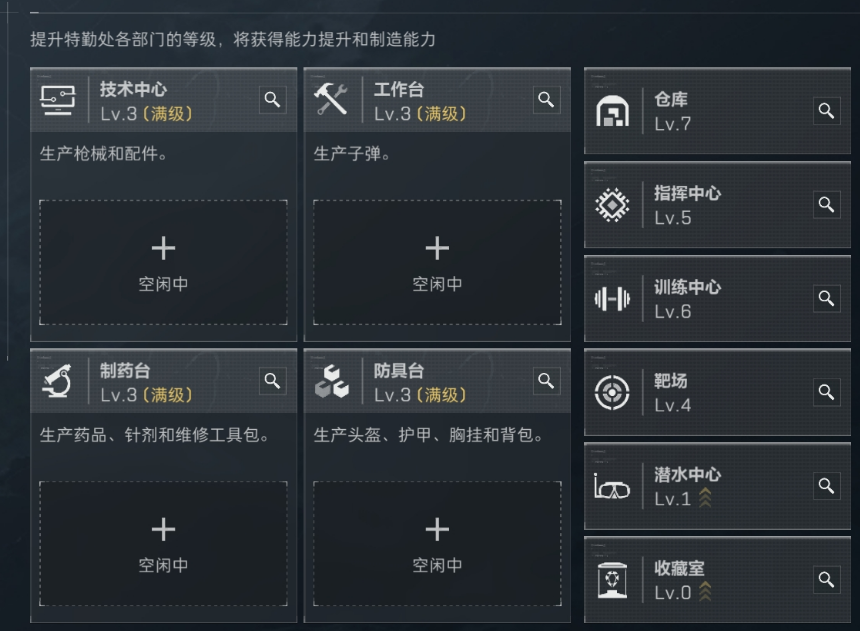The width and height of the screenshot is (860, 631).
Task: View 训练中心 details via magnifier
Action: pos(827,298)
